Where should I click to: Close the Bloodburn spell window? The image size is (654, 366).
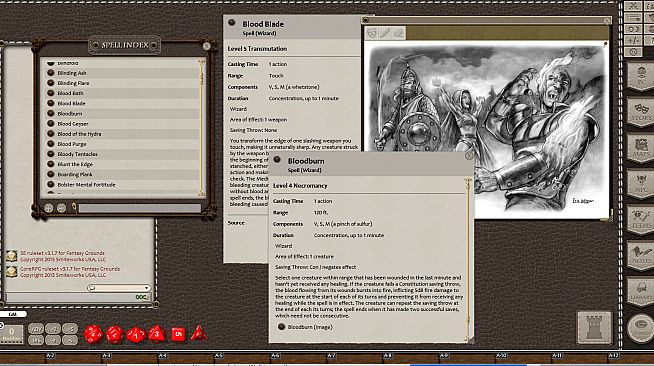tap(468, 156)
